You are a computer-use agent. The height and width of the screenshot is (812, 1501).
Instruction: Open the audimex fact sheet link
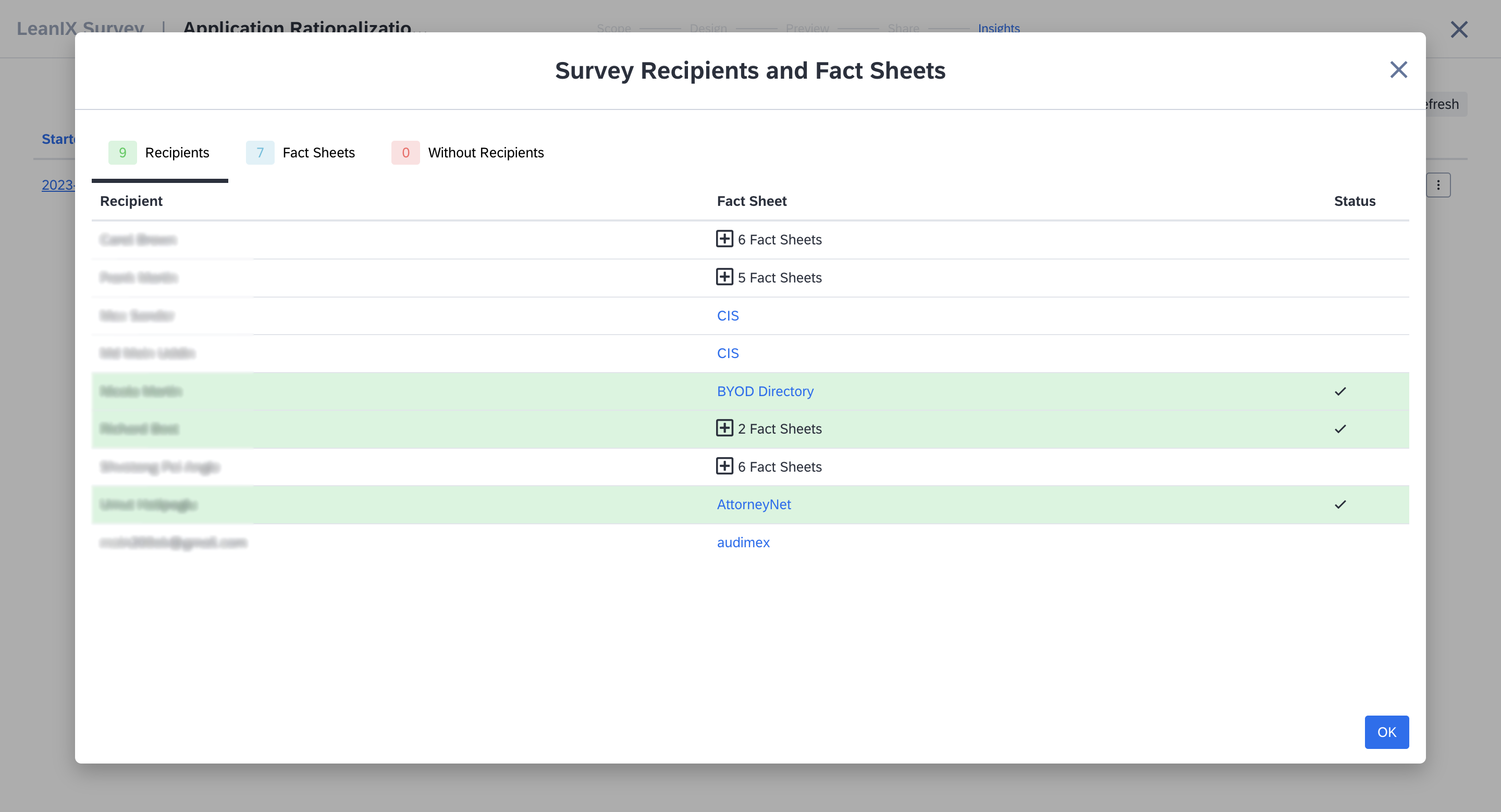point(743,543)
